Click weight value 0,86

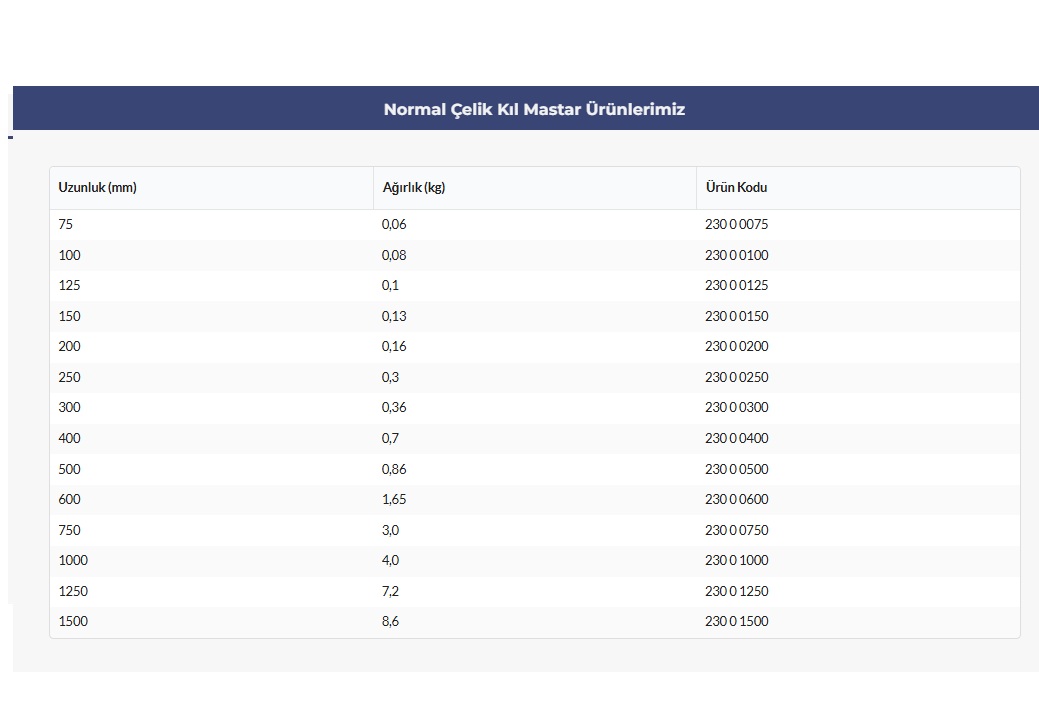pos(394,469)
